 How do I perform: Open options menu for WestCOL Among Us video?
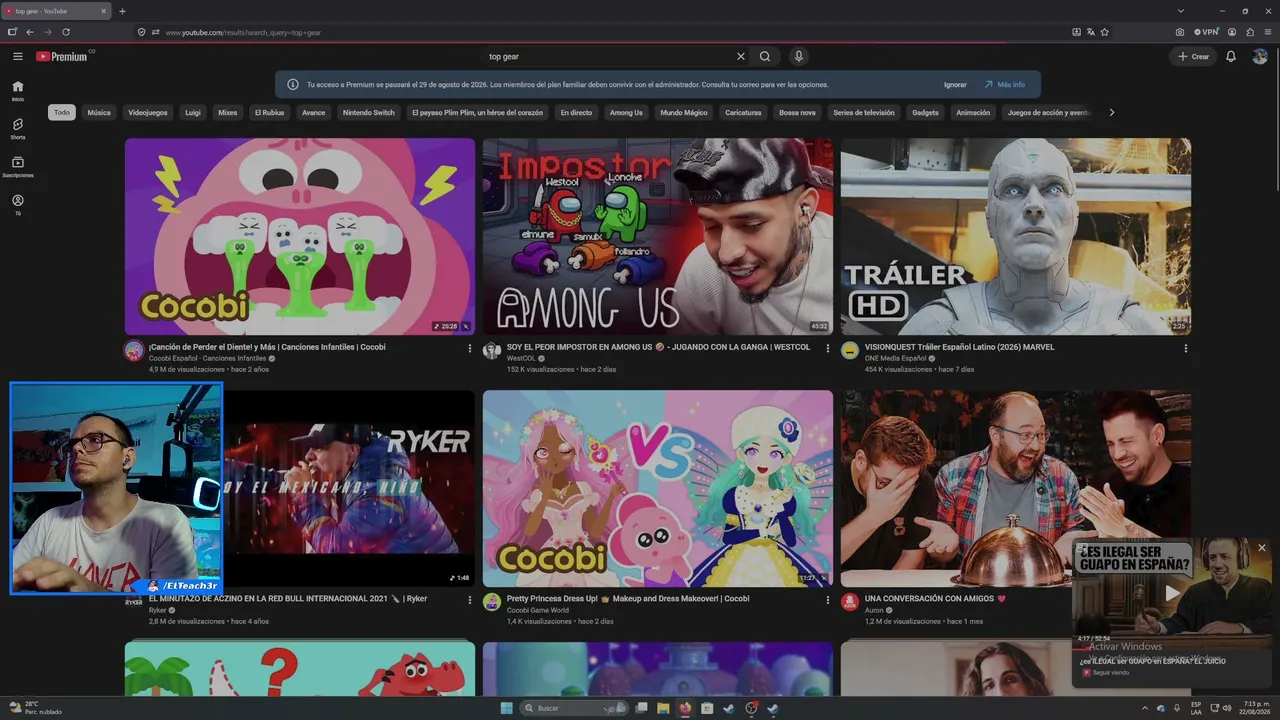tap(827, 348)
